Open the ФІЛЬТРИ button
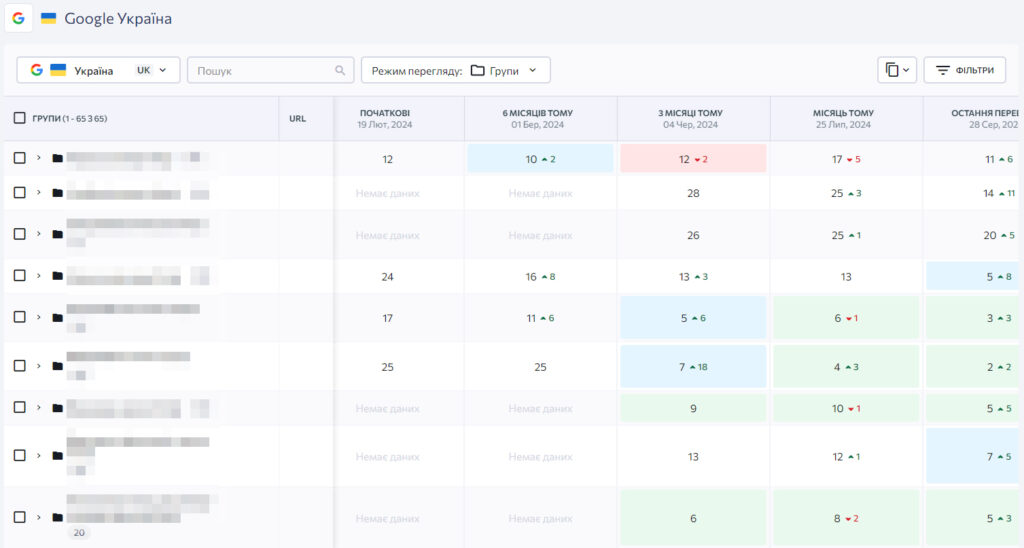Image resolution: width=1024 pixels, height=548 pixels. 964,70
